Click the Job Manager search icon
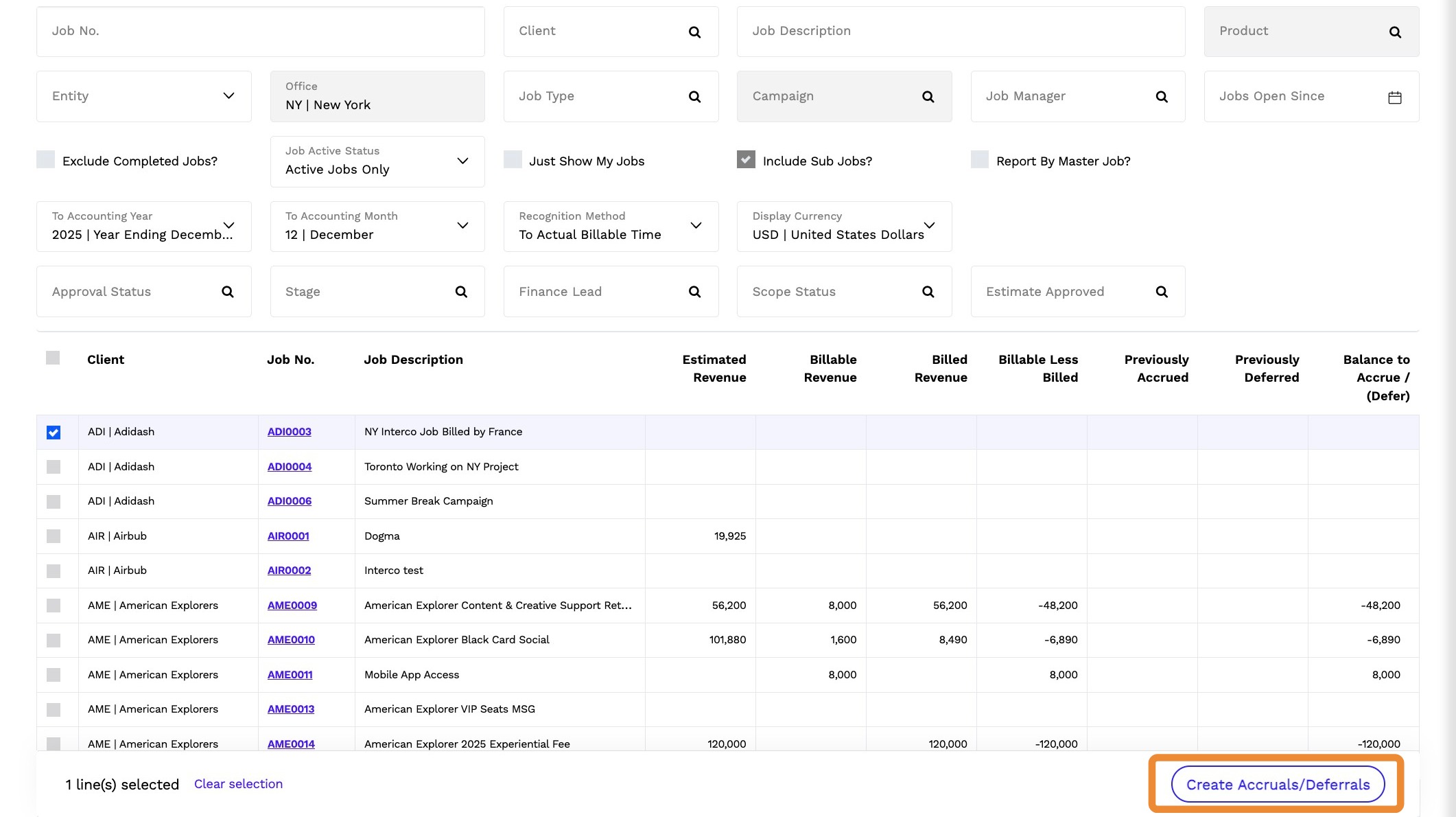The height and width of the screenshot is (817, 1456). click(1162, 97)
